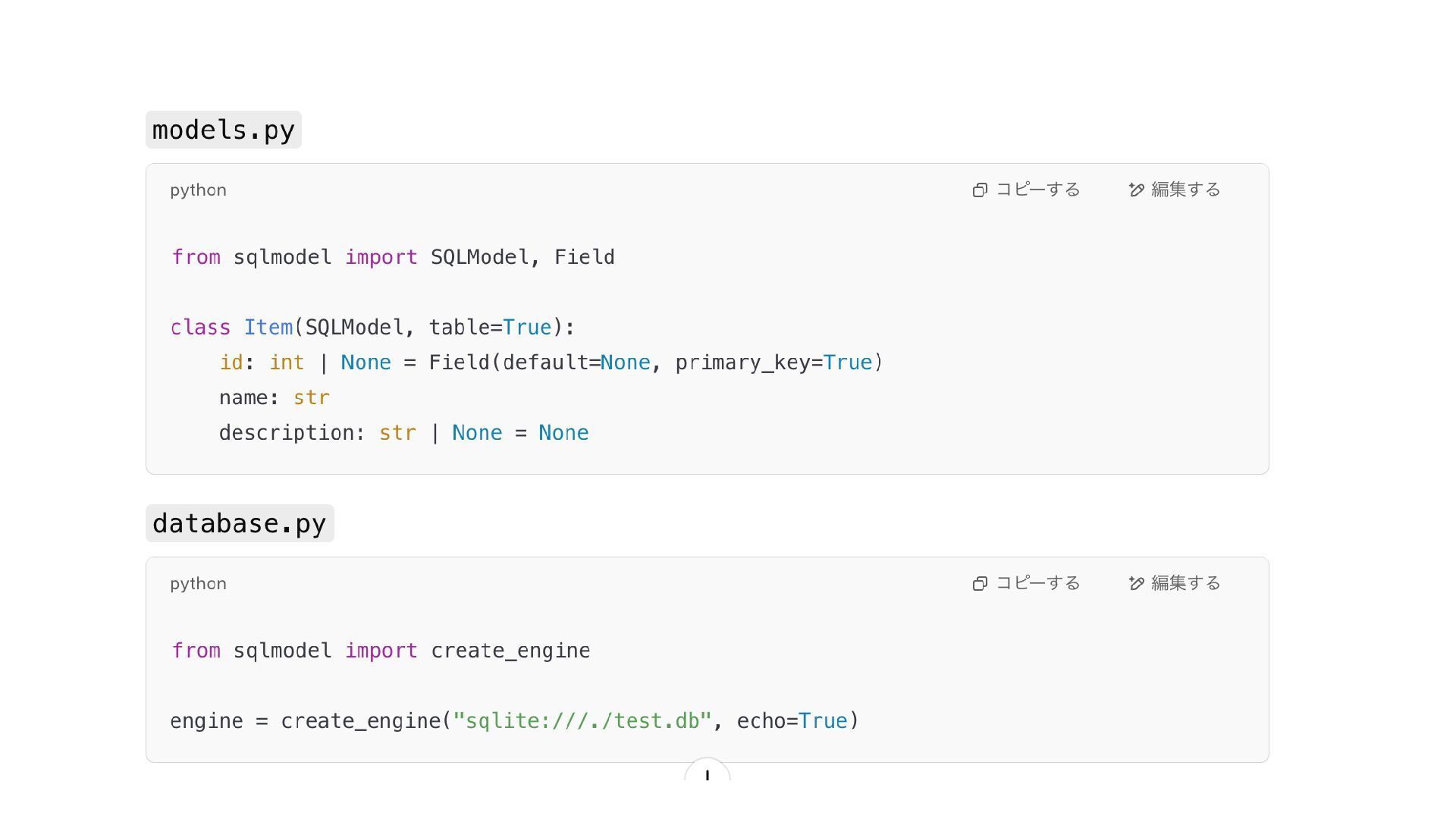Screen dimensions: 1456x819
Task: Click primary_key=True in the id field line
Action: click(x=773, y=362)
